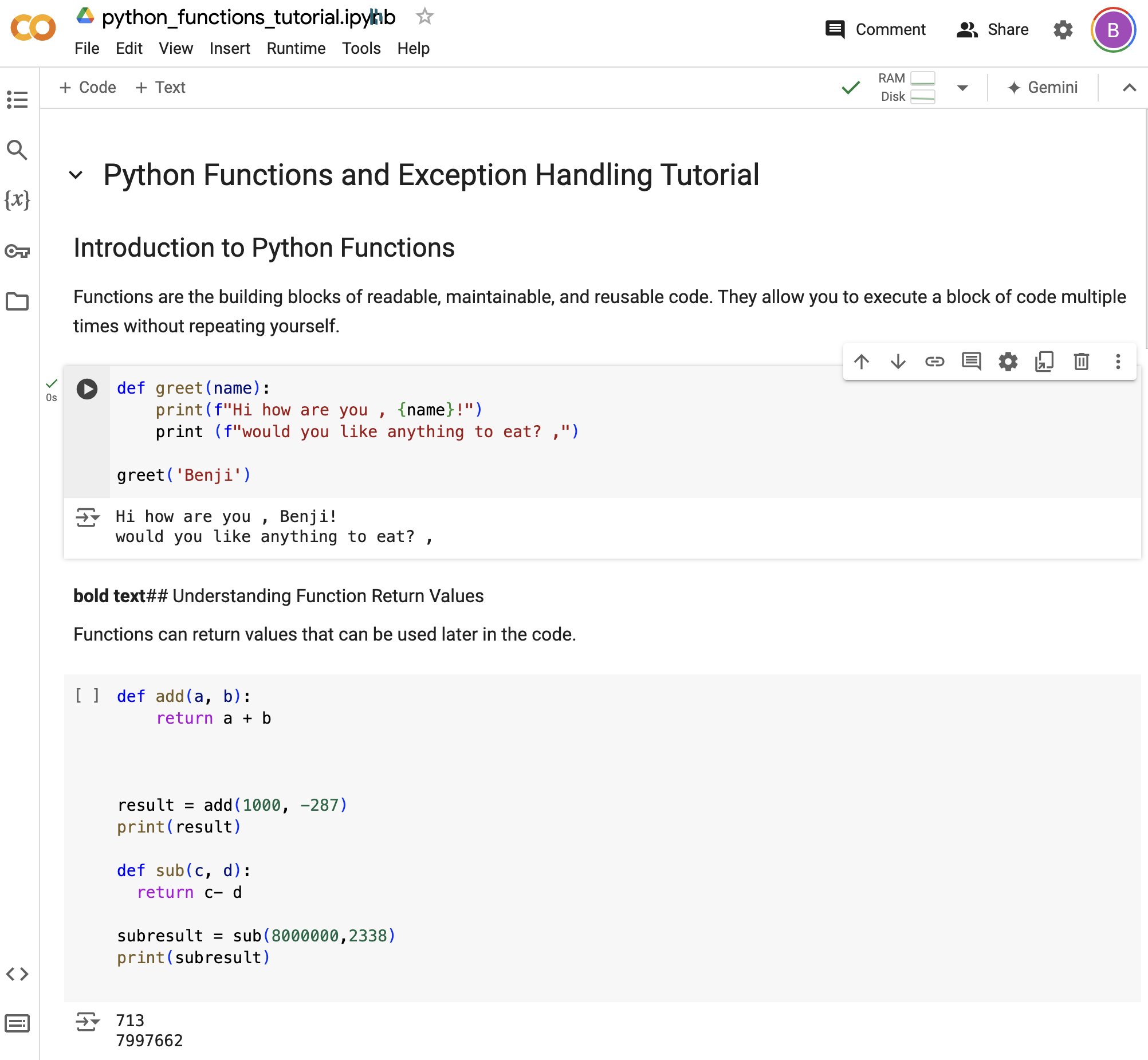Open the variables inspector
The height and width of the screenshot is (1060, 1148).
17,200
